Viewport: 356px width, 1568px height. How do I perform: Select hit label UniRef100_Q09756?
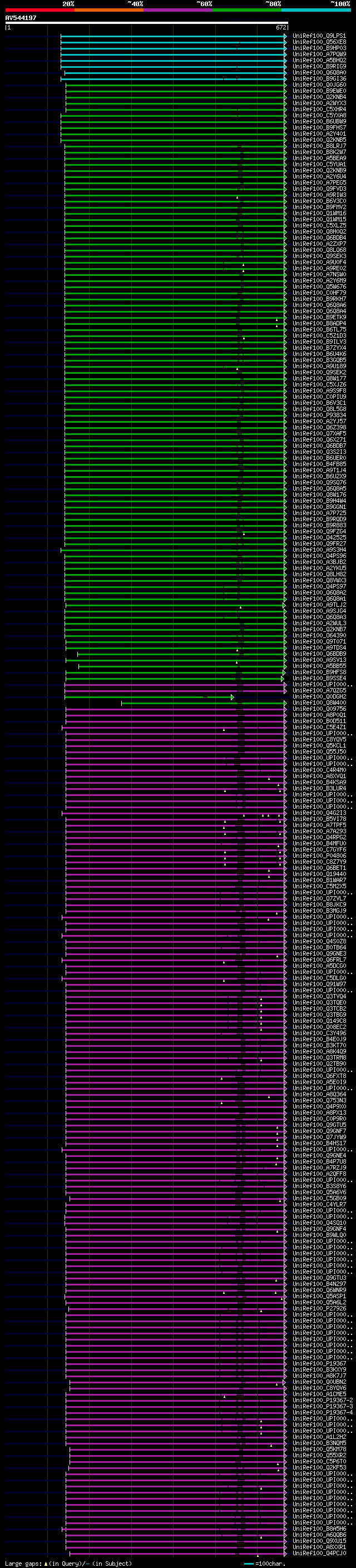[x=319, y=709]
